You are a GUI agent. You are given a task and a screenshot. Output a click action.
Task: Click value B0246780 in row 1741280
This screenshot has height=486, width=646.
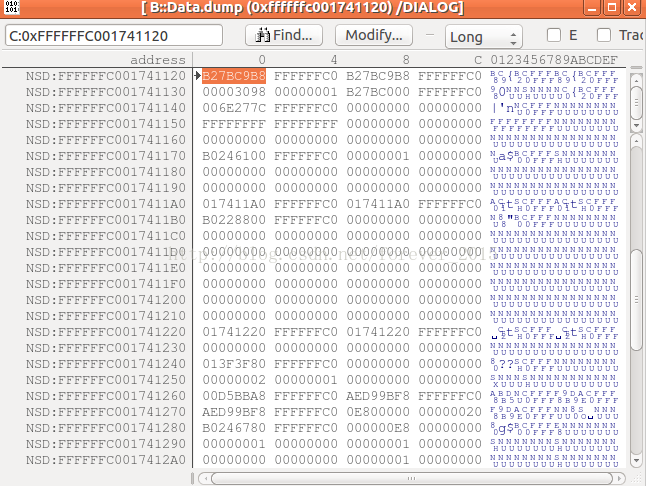(x=234, y=428)
